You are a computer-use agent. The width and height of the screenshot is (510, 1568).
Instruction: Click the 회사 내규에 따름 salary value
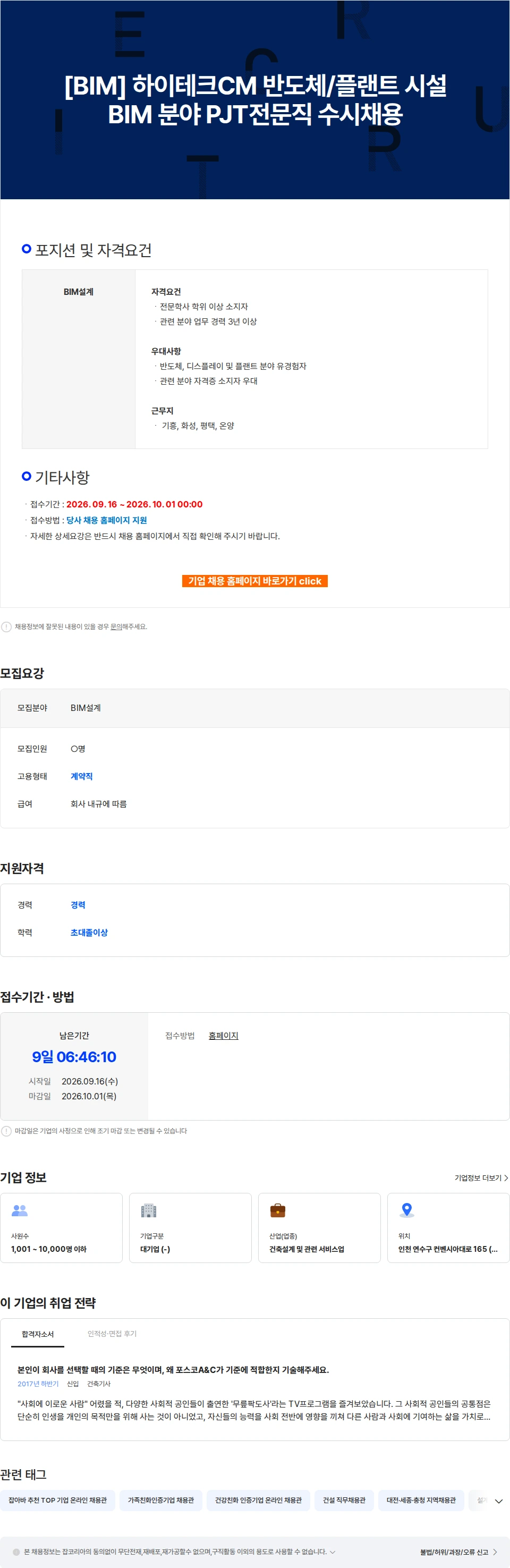tap(99, 803)
